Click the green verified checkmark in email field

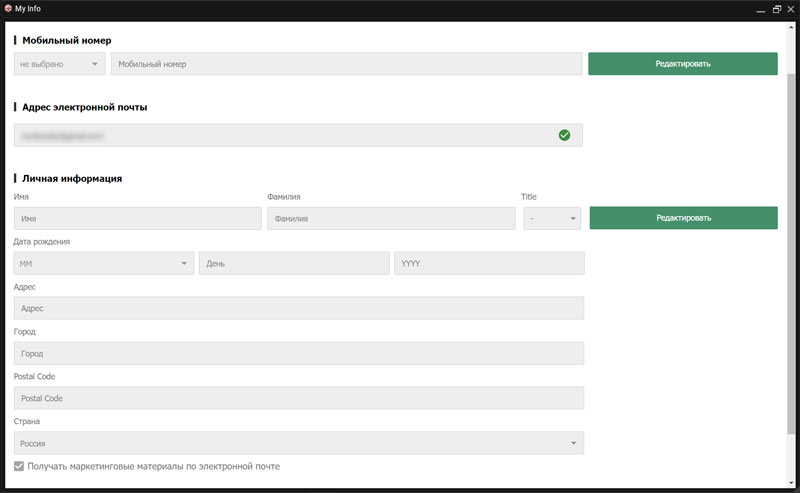[564, 135]
